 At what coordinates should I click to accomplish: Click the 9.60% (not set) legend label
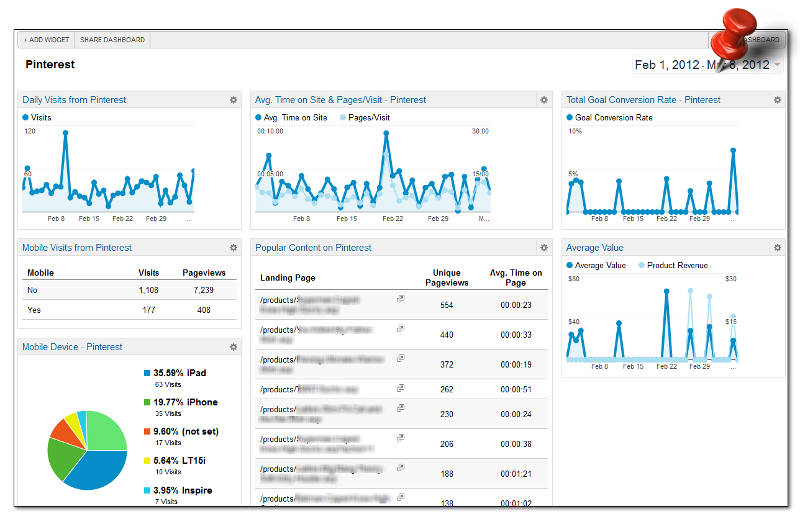[x=186, y=432]
